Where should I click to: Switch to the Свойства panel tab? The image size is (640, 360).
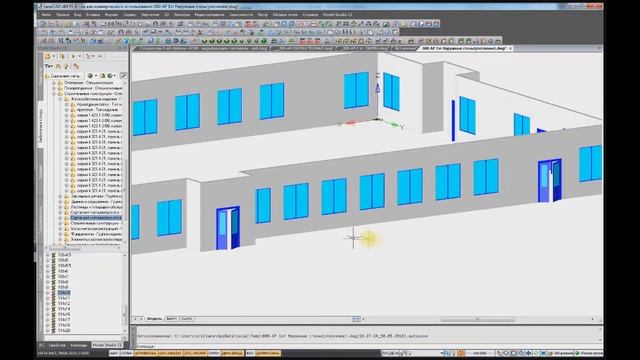point(57,345)
